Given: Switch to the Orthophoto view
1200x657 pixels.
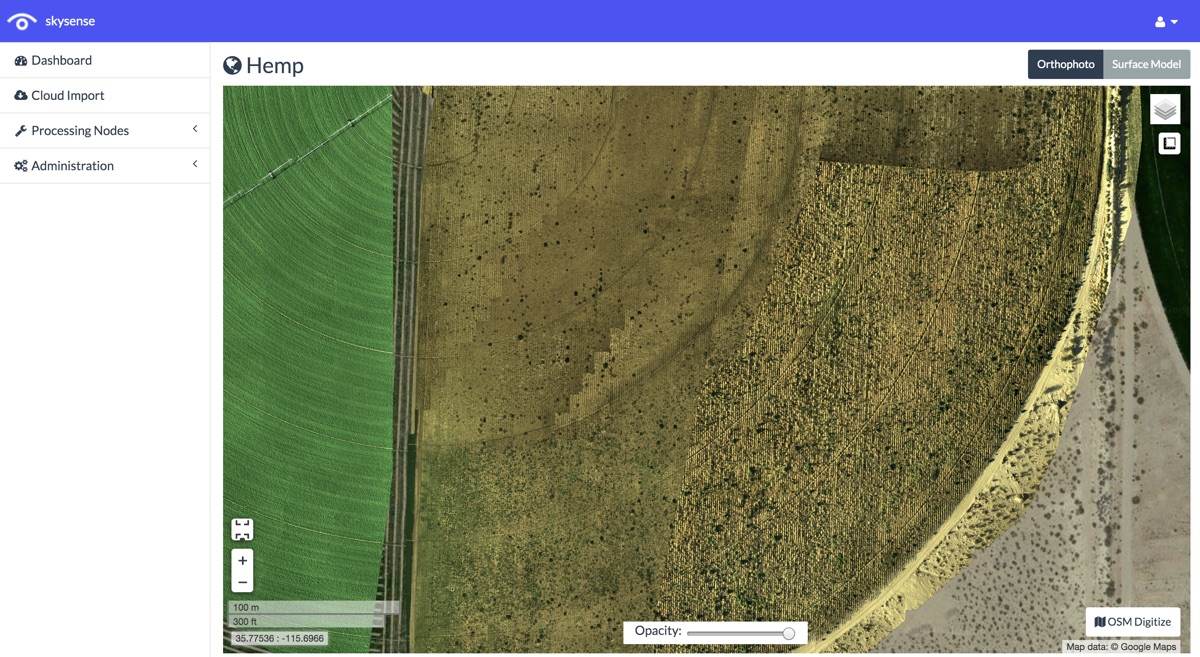Looking at the screenshot, I should 1065,64.
